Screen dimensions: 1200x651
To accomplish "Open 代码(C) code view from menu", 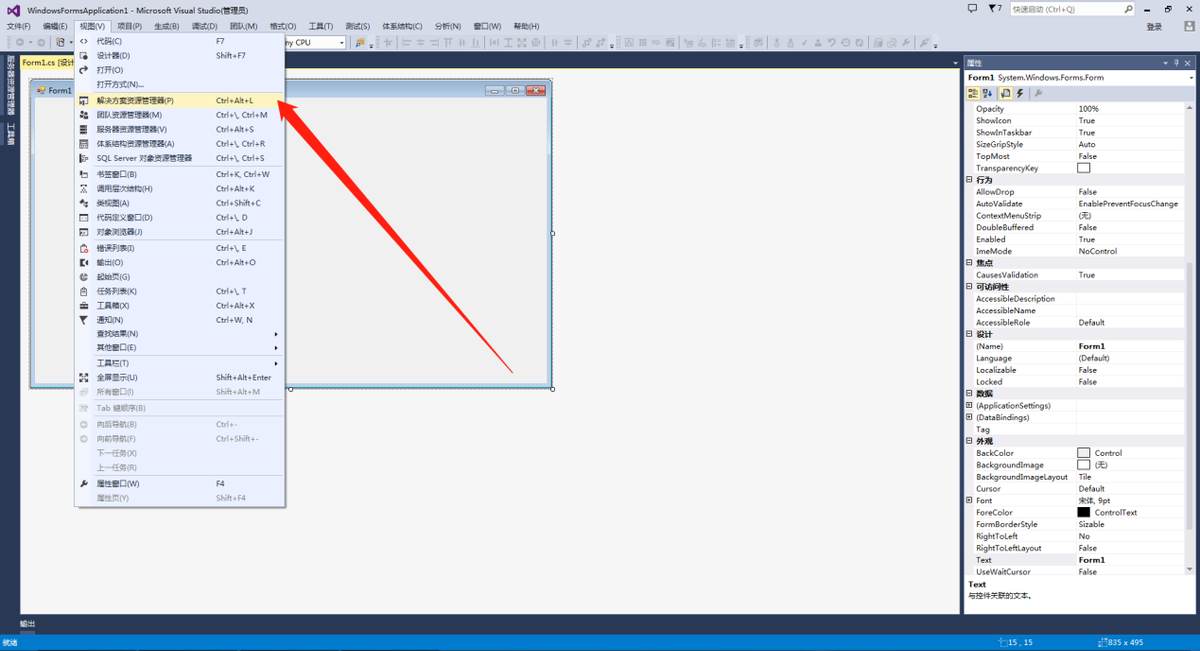I will (180, 42).
